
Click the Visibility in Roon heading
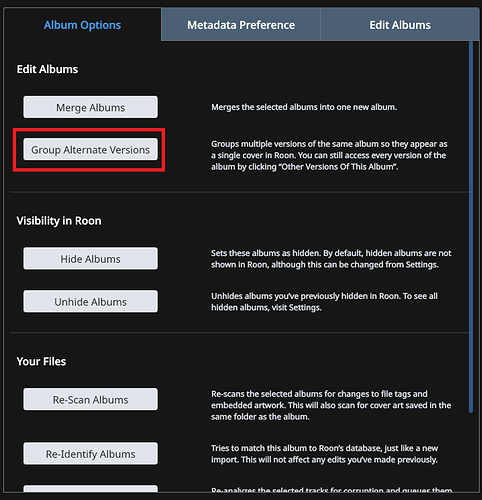pos(59,221)
